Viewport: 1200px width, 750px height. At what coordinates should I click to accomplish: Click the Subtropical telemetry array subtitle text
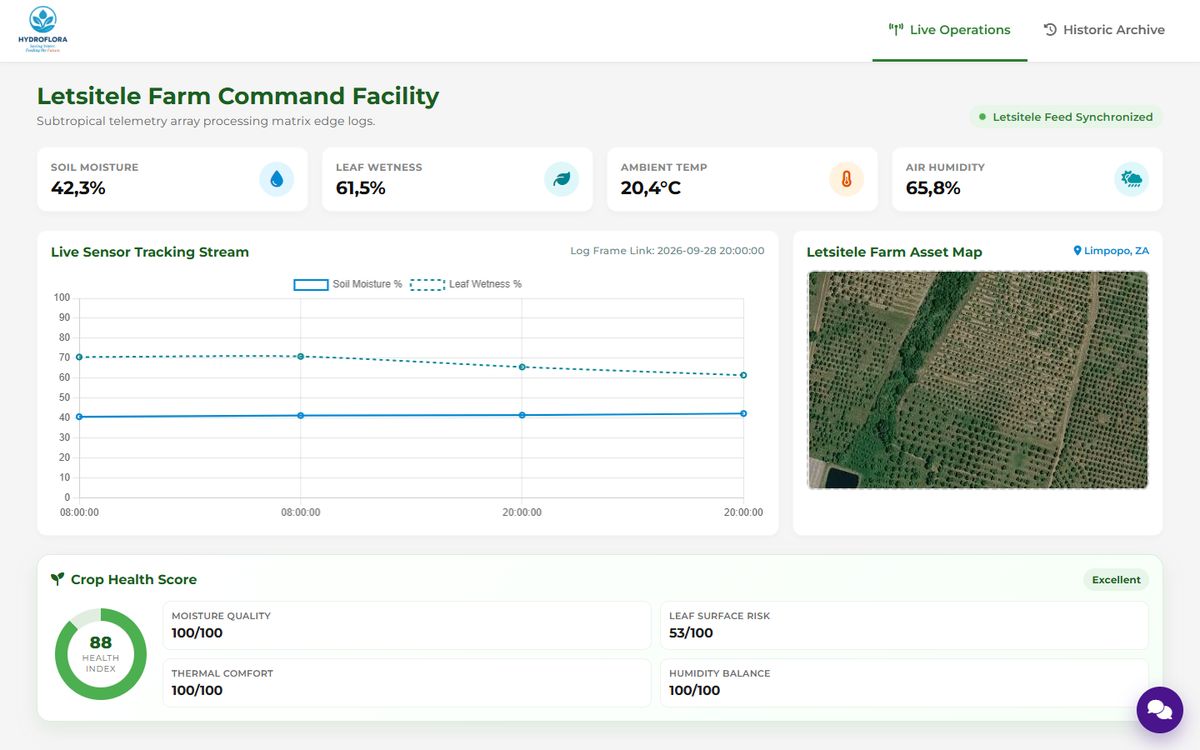click(x=205, y=121)
